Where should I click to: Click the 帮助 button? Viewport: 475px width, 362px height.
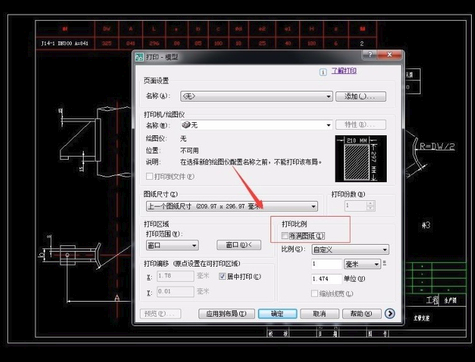click(x=362, y=314)
